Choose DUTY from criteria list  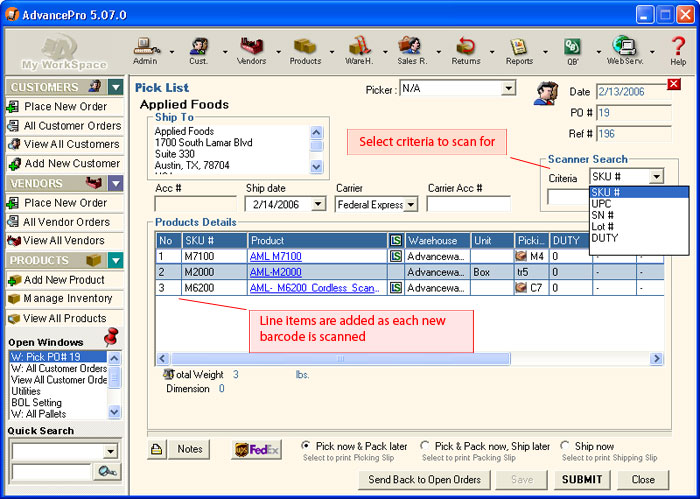pyautogui.click(x=639, y=238)
